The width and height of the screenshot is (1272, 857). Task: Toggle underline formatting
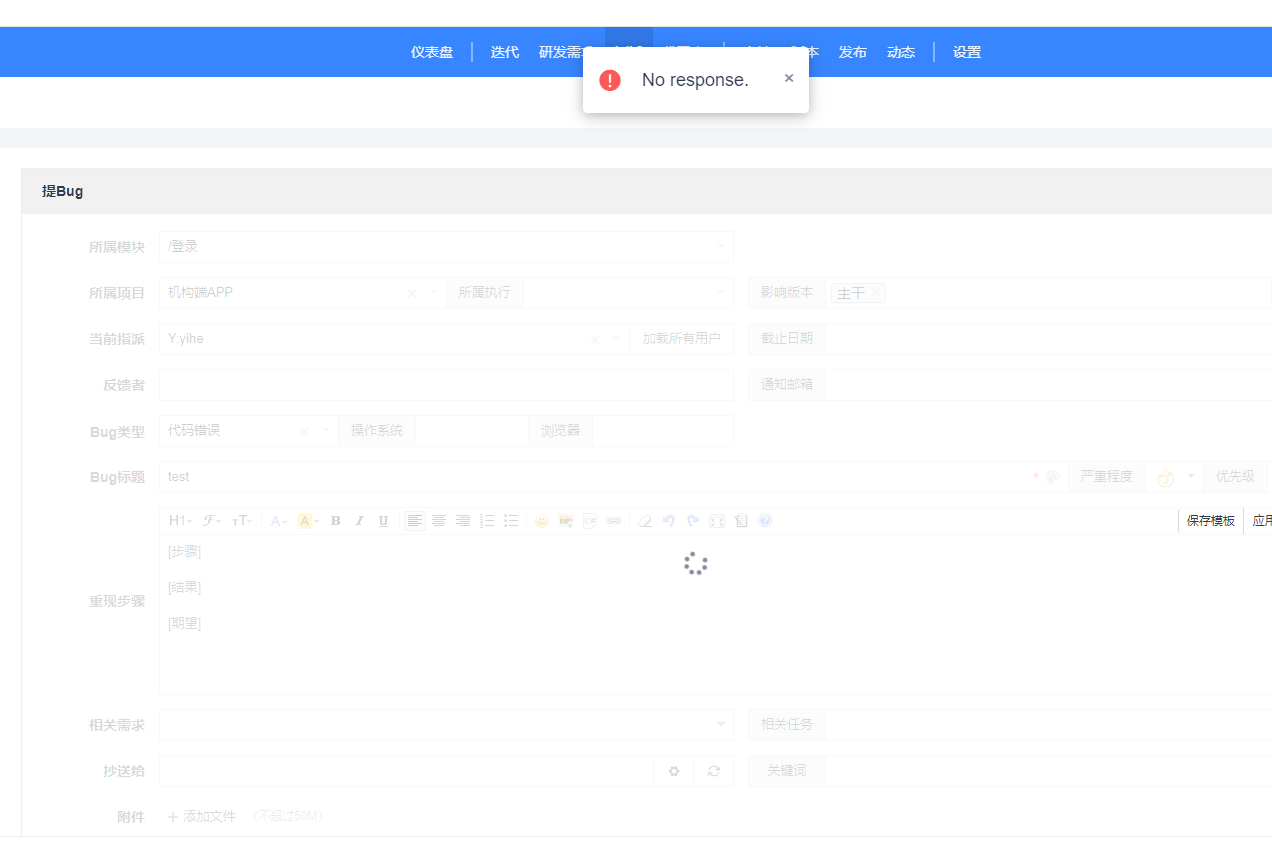[x=383, y=521]
